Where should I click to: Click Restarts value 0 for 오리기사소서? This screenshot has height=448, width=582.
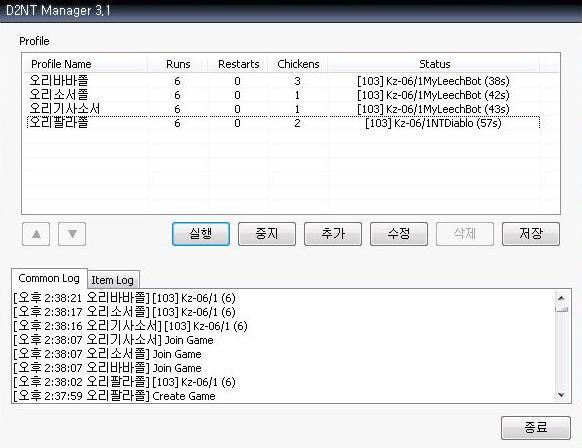coord(237,109)
